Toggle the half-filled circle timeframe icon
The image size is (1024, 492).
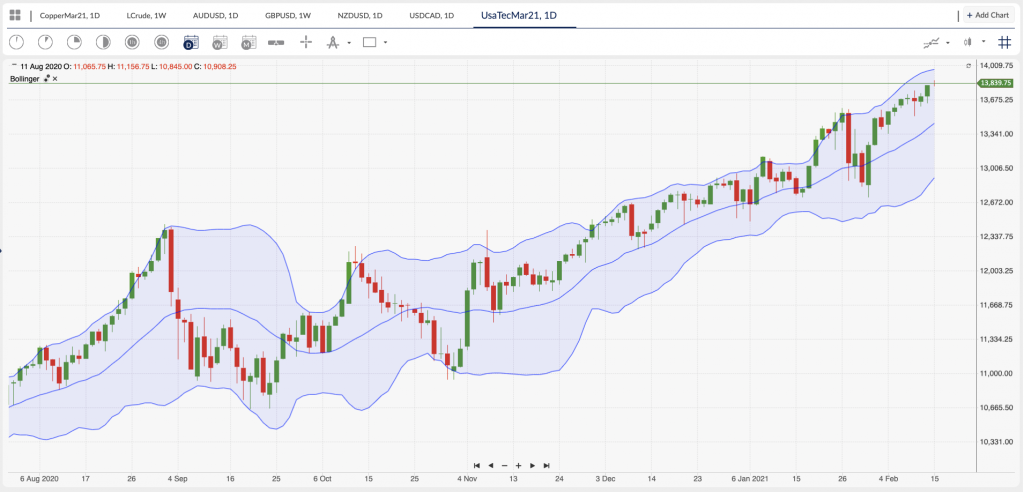pyautogui.click(x=103, y=42)
